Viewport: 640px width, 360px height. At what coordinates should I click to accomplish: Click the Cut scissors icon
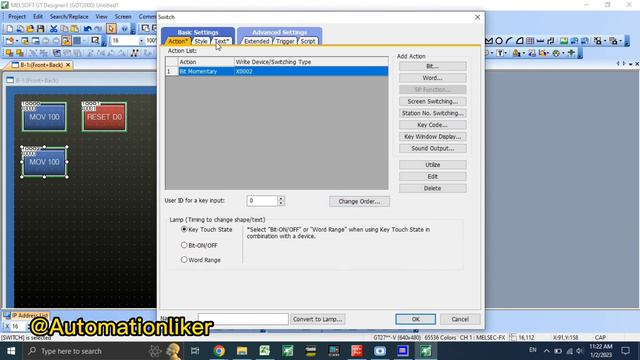coord(53,29)
